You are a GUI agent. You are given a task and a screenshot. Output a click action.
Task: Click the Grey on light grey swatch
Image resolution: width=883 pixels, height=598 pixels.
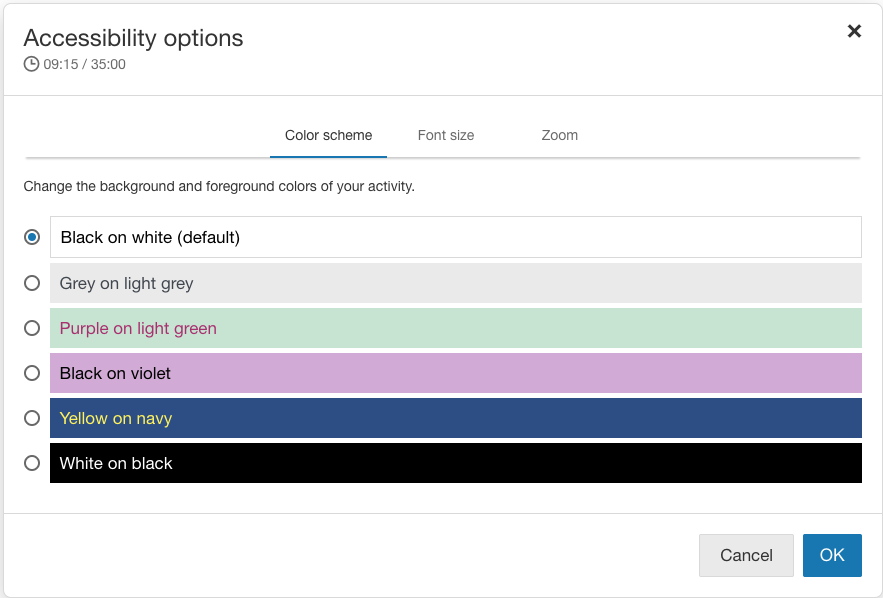pos(455,283)
